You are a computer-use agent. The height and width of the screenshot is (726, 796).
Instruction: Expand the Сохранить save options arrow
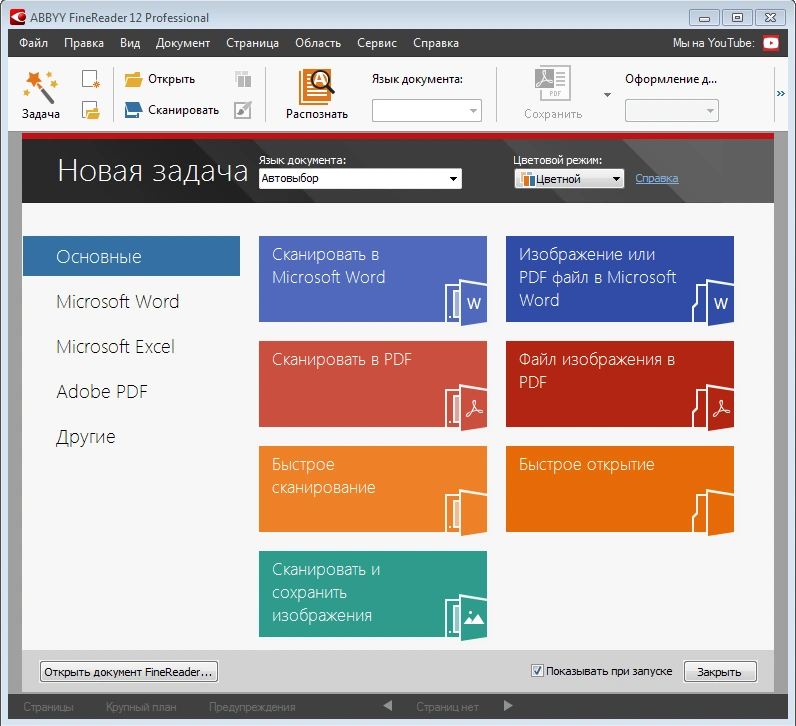tap(607, 95)
